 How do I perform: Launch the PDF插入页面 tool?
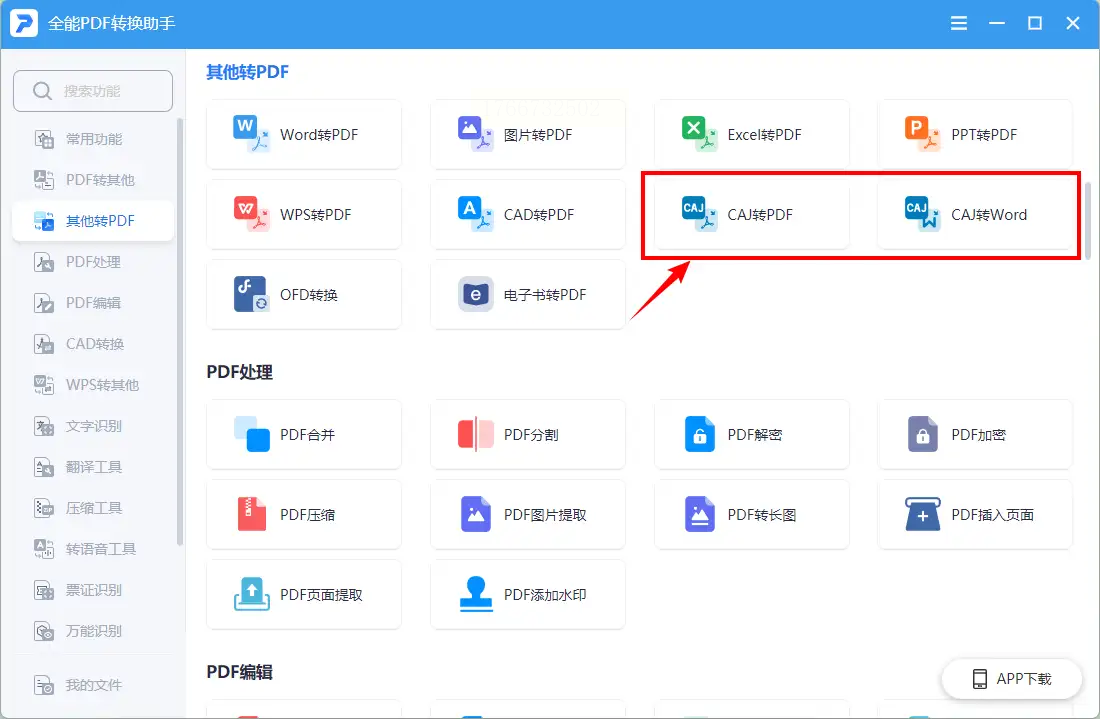coord(975,514)
